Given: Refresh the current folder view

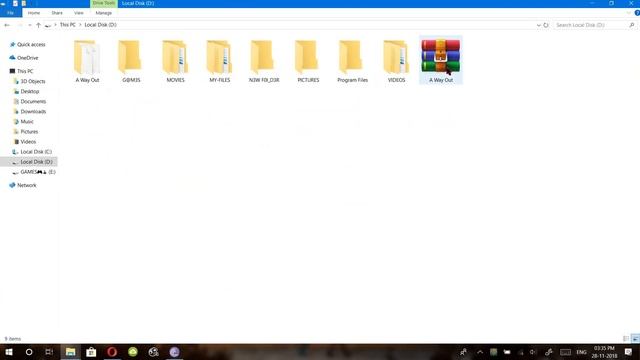Looking at the screenshot, I should (x=546, y=25).
